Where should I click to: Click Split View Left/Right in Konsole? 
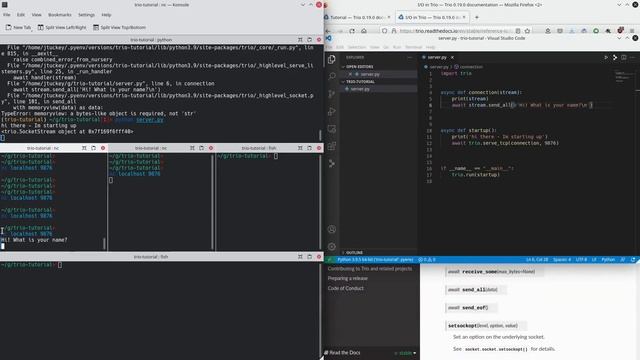[62, 27]
